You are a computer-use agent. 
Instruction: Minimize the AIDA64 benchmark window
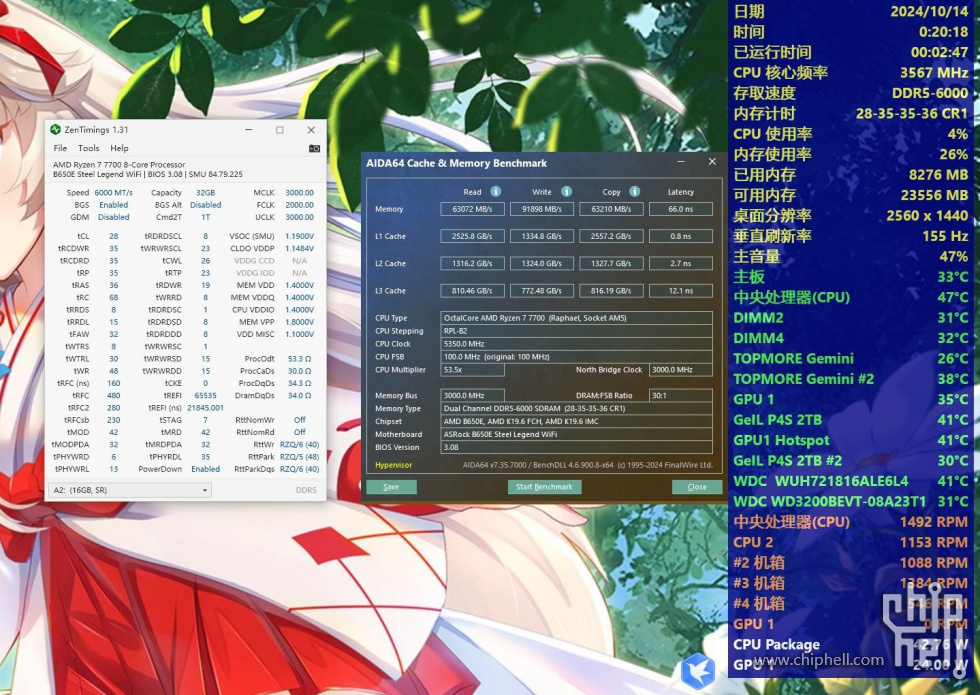pos(681,162)
